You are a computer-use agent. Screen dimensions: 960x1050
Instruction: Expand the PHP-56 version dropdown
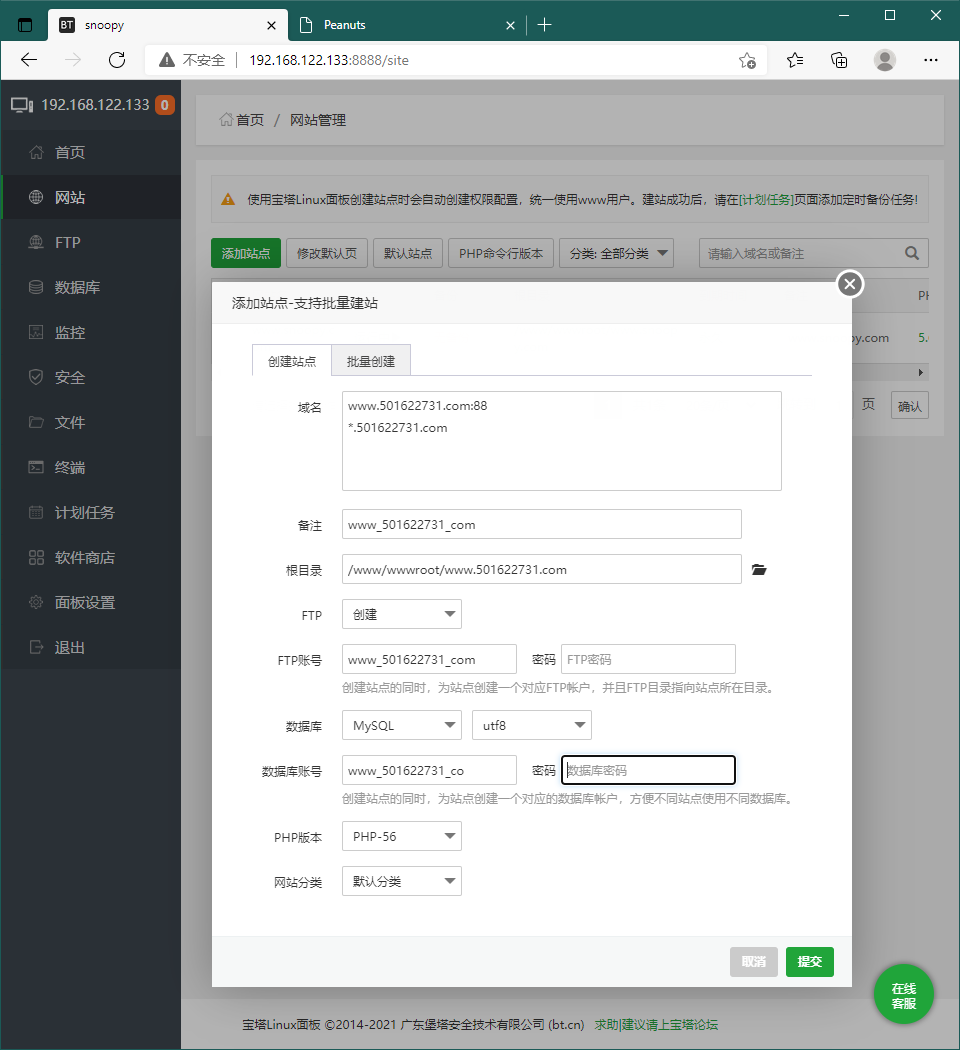402,836
